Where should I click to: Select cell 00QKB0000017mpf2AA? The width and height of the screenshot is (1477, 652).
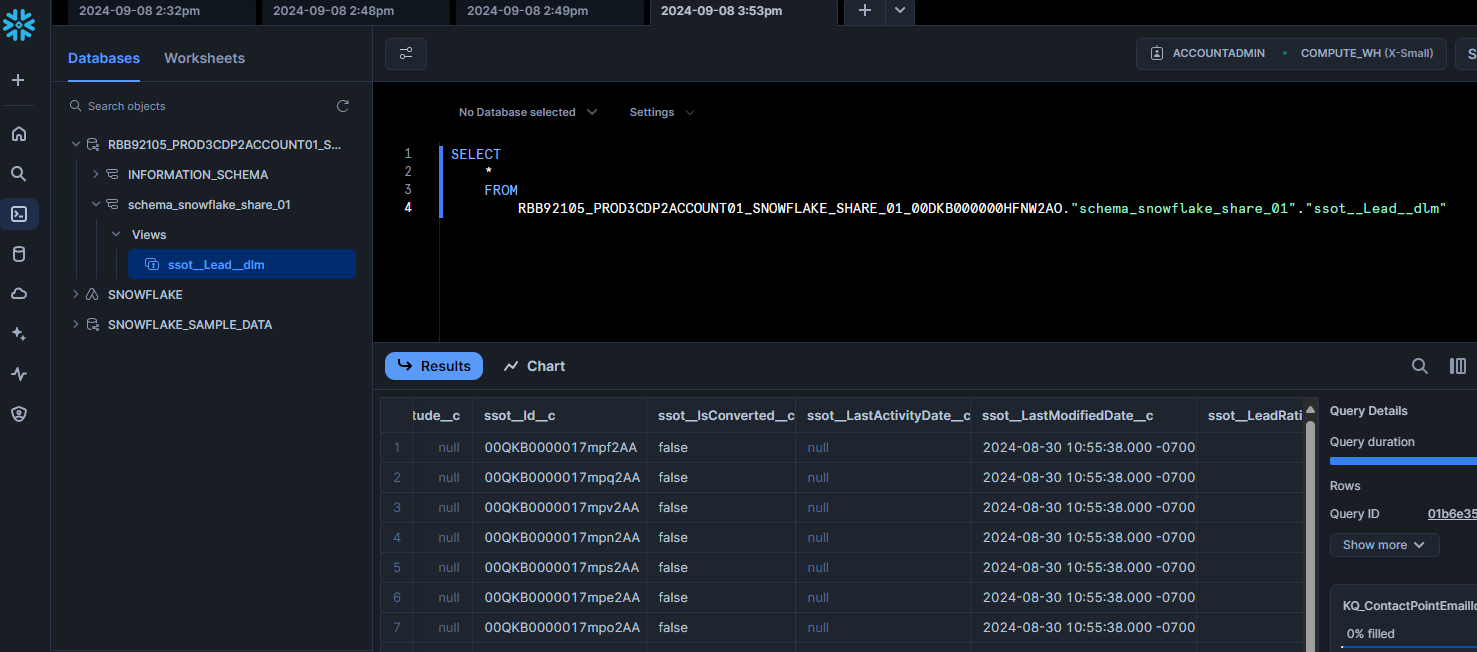pyautogui.click(x=560, y=447)
